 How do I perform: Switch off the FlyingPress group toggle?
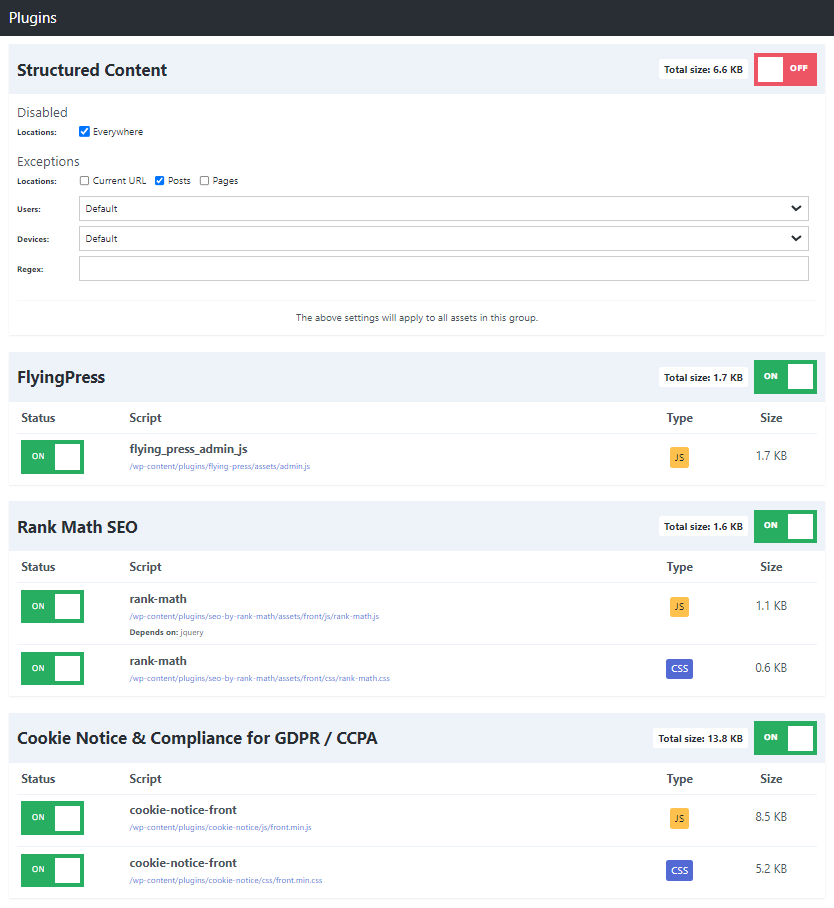pos(785,377)
